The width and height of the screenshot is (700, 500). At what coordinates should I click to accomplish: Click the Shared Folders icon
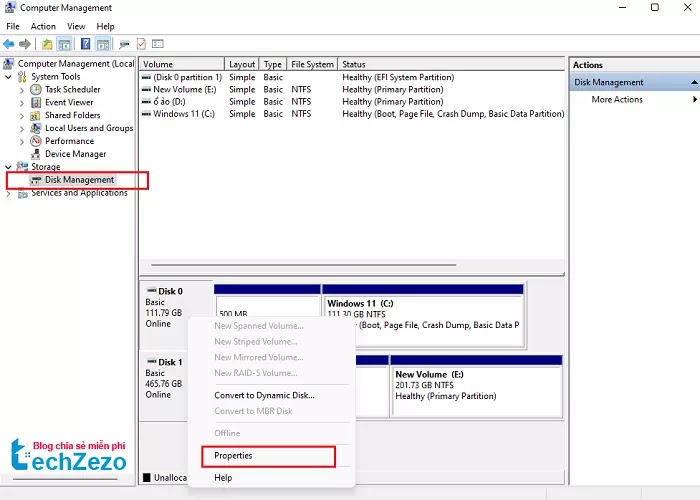point(36,115)
